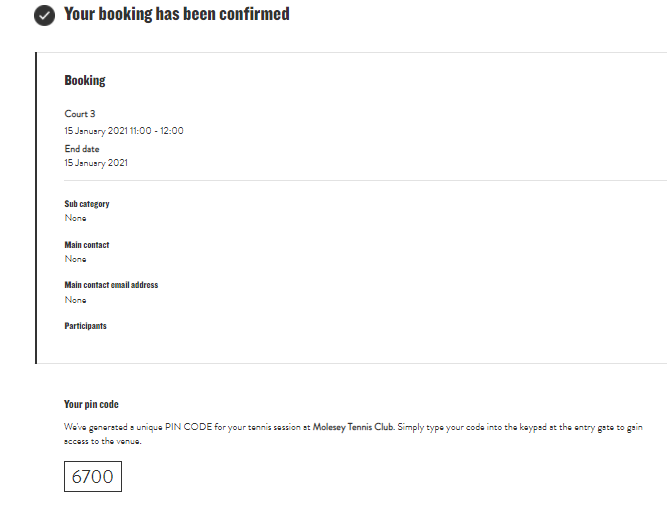Viewport: 667px width, 510px height.
Task: Click the Main contact label
Action: 87,245
